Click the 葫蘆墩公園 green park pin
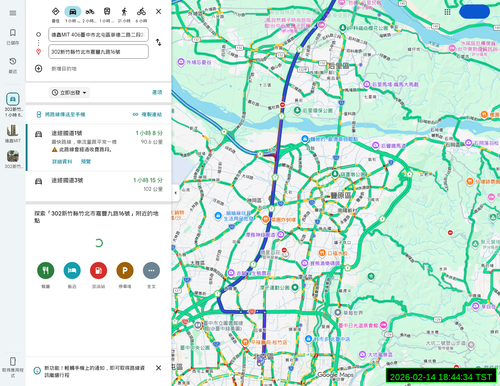This screenshot has height=386, width=500. point(335,174)
